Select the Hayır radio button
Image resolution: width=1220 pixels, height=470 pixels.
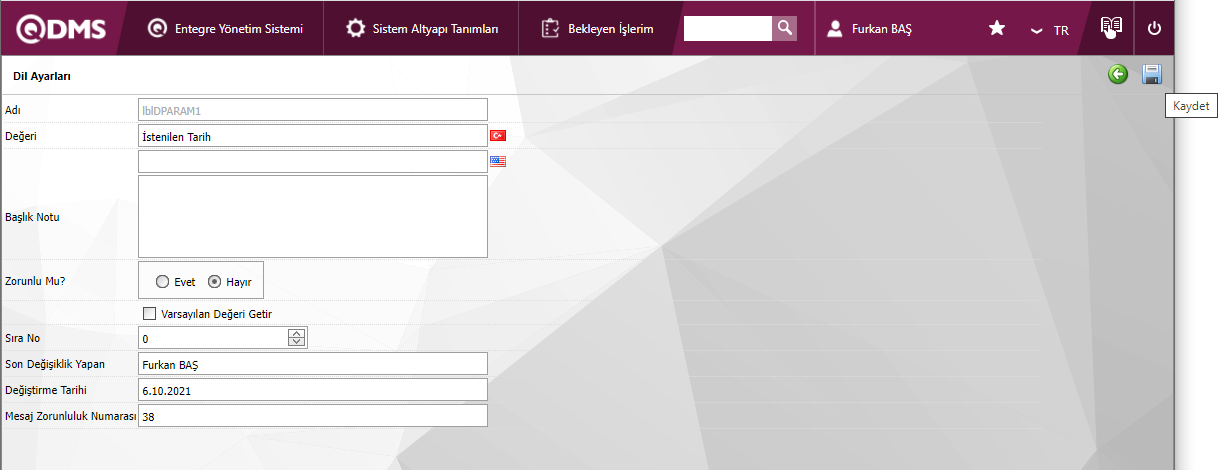214,282
